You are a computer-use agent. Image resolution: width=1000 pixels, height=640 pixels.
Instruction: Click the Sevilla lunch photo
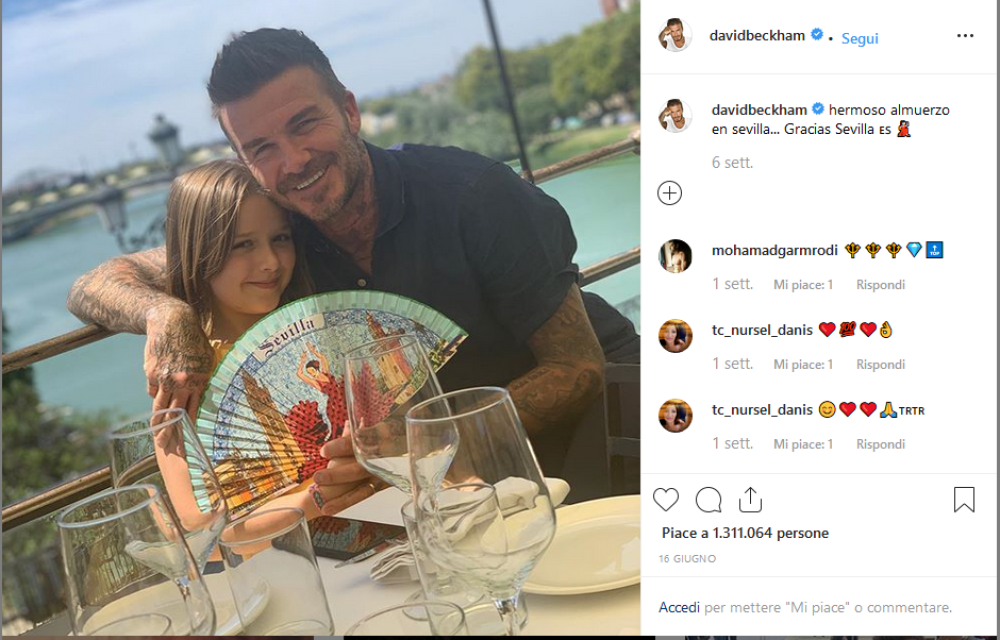tap(321, 317)
